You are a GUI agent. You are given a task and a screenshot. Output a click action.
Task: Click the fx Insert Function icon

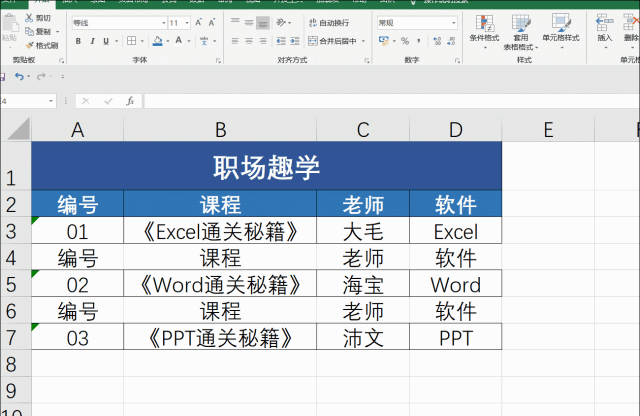point(130,101)
